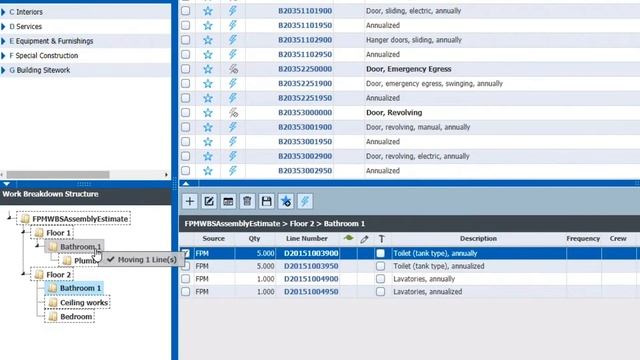The width and height of the screenshot is (640, 360).
Task: Click scroll-right arrow of category tree scrollbar
Action: click(166, 175)
